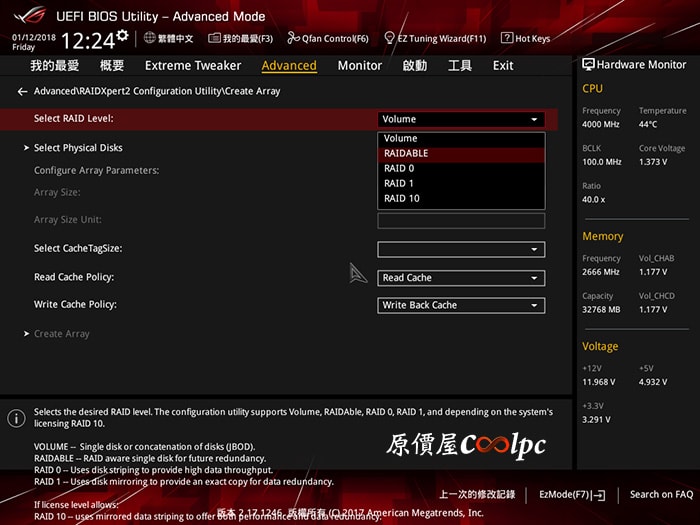This screenshot has height=525, width=700.
Task: Choose Volume in RAID level list
Action: tap(461, 138)
